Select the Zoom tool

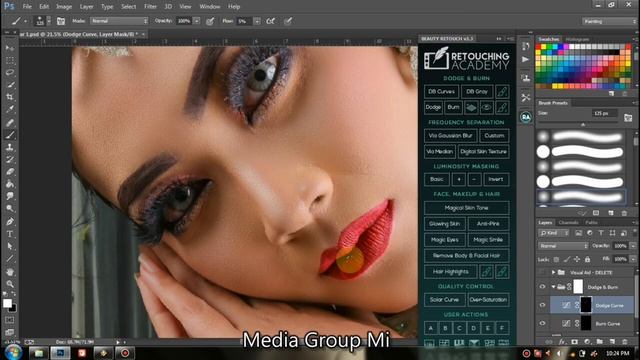point(10,284)
